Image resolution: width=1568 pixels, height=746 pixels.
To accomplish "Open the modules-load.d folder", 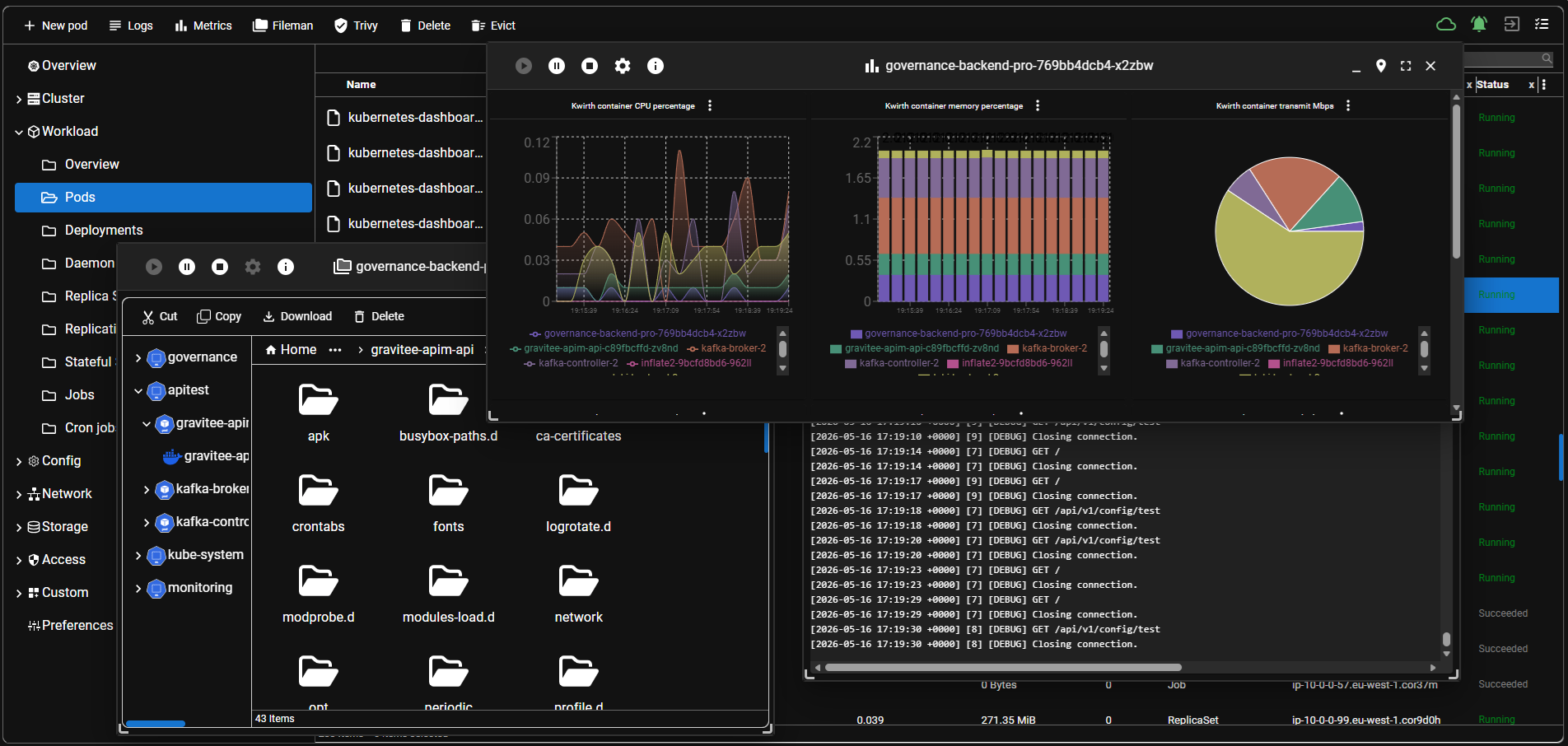I will point(449,594).
